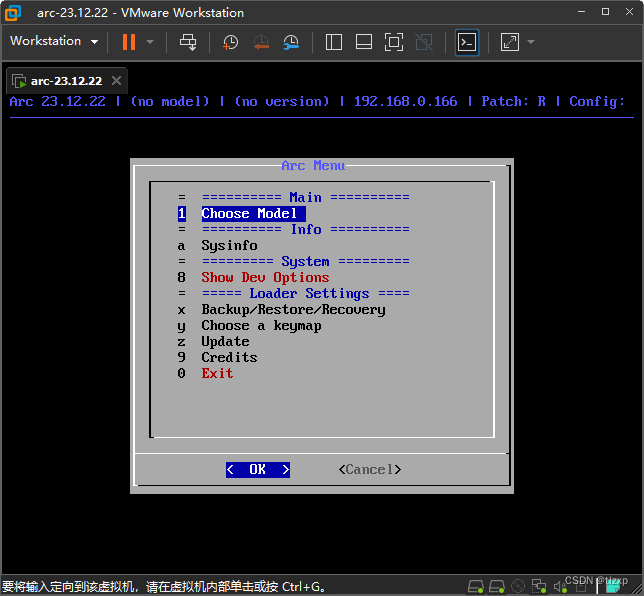The image size is (644, 596).
Task: Click the teal message log icon
Action: pyautogui.click(x=613, y=587)
